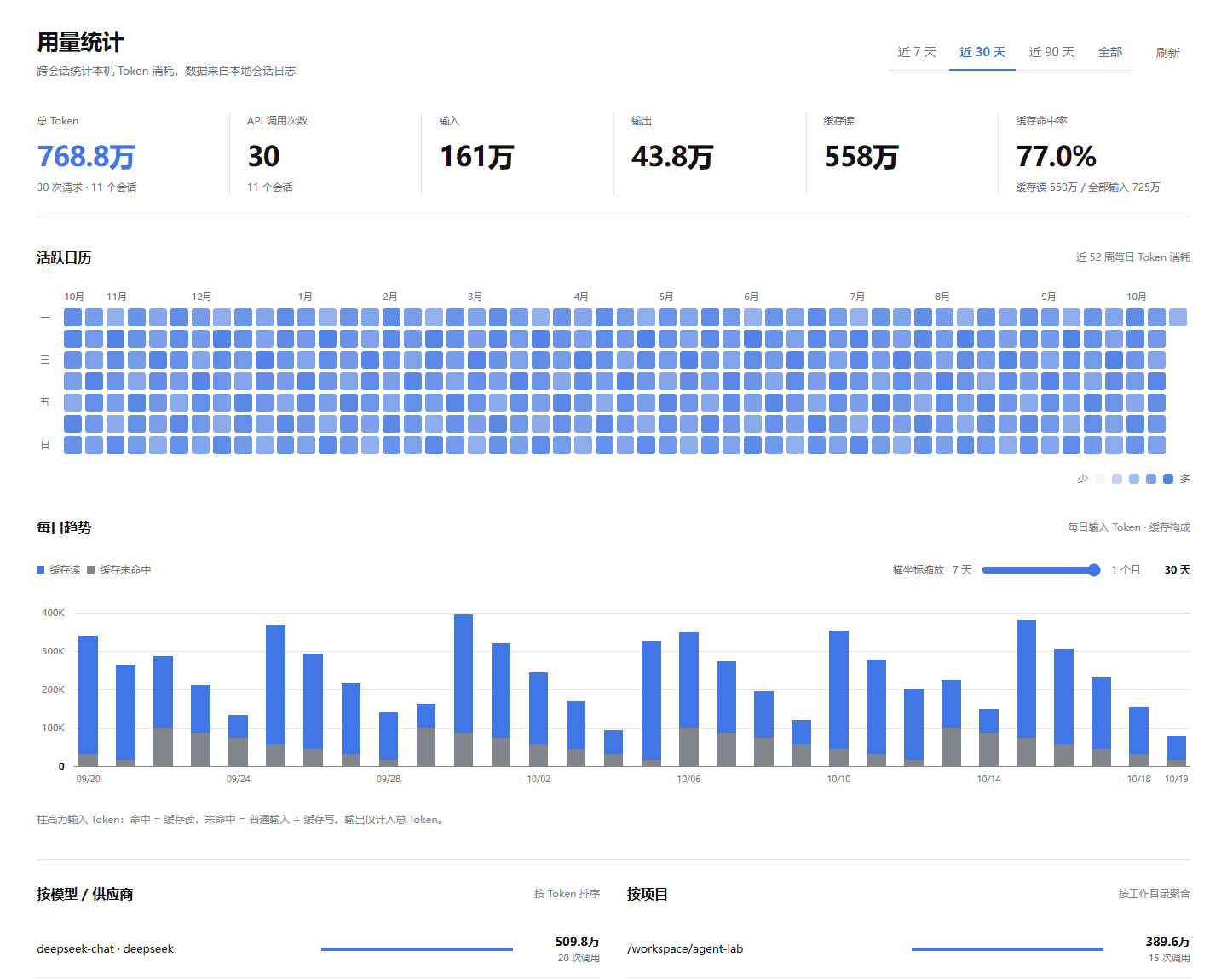Image resolution: width=1227 pixels, height=980 pixels.
Task: Open the 近 90 天 time range
Action: click(x=1051, y=53)
